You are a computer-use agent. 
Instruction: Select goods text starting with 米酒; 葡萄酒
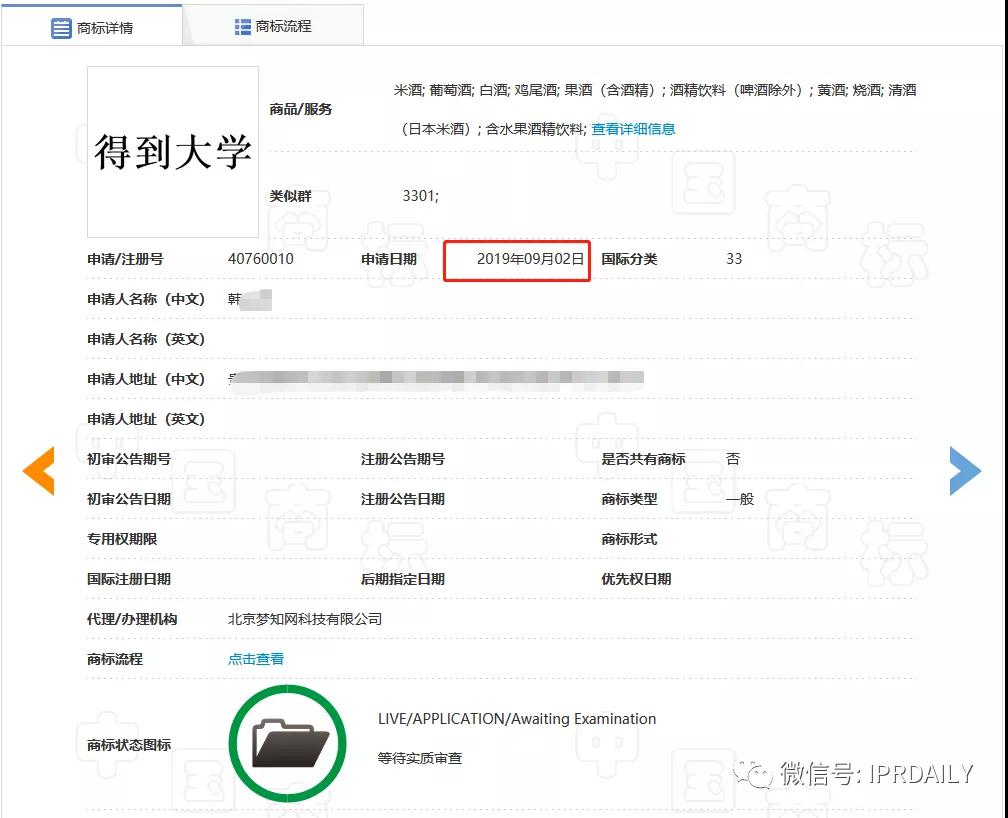[x=655, y=90]
